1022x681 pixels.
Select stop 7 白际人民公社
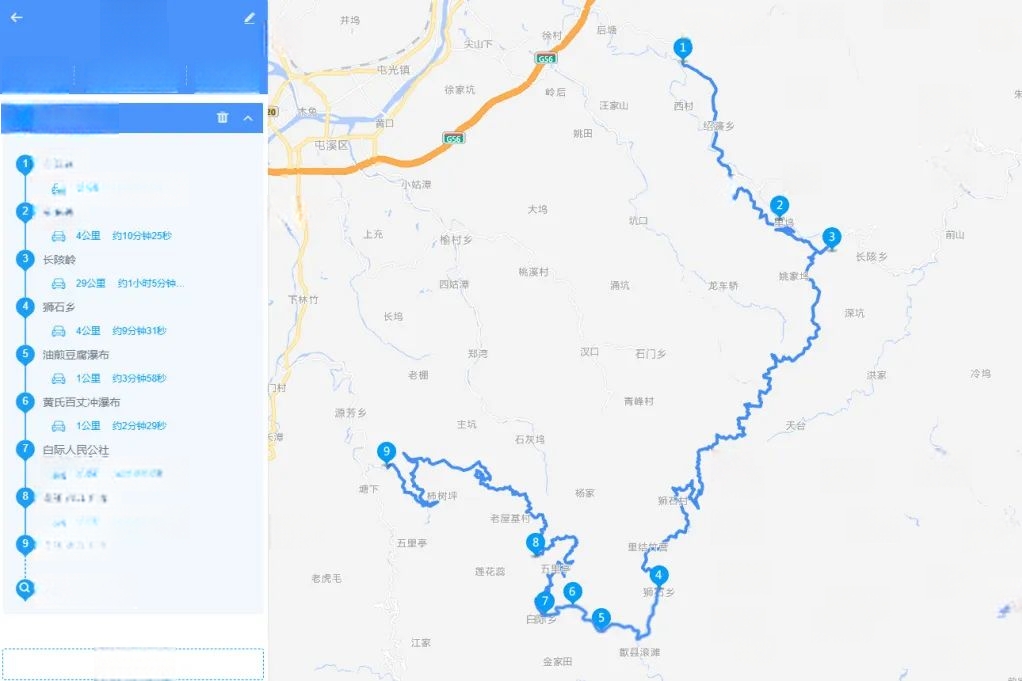point(76,450)
